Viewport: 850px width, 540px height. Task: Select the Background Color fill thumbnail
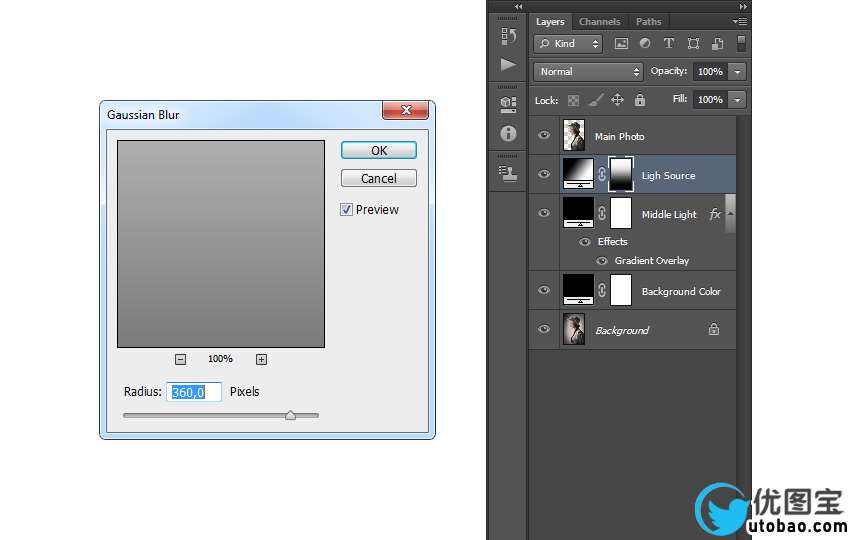tap(578, 290)
